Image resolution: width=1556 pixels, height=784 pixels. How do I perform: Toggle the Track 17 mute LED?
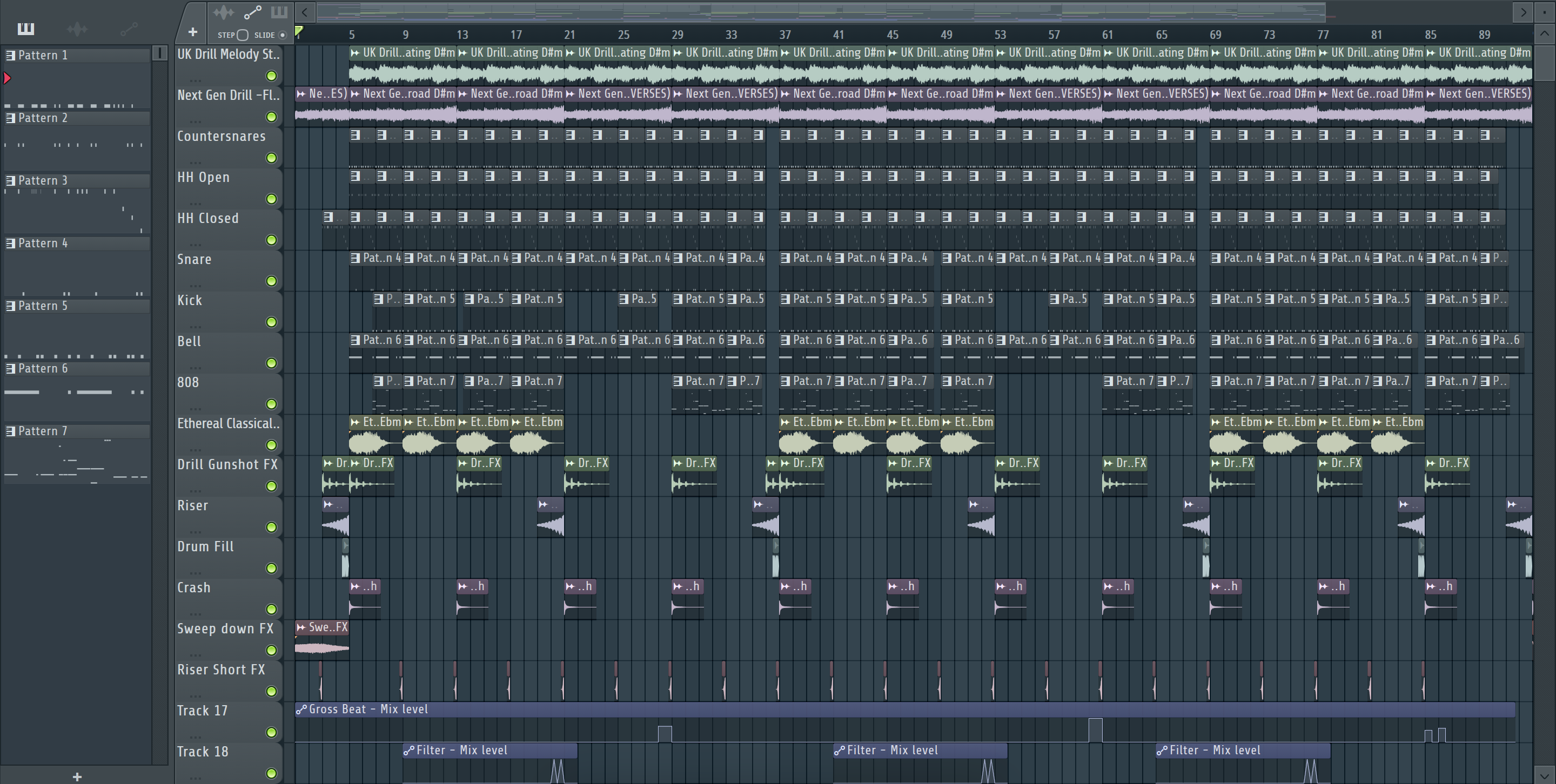[x=271, y=733]
